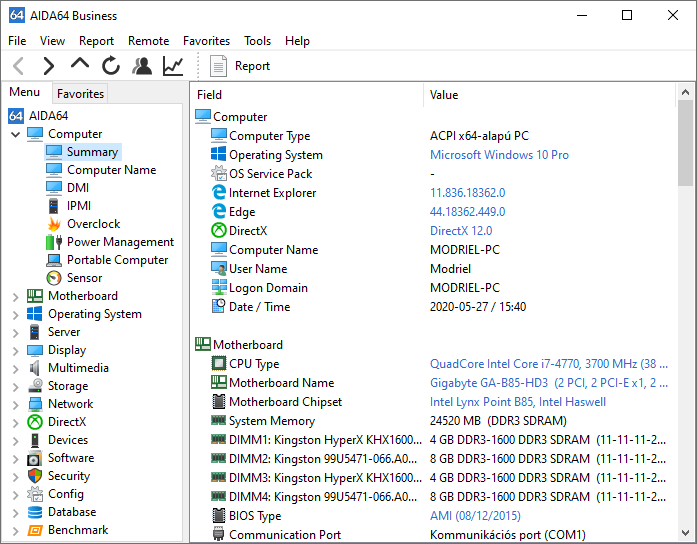Viewport: 697px width, 544px height.
Task: Click the Windows logo beside Operating System in tree
Action: [35, 314]
